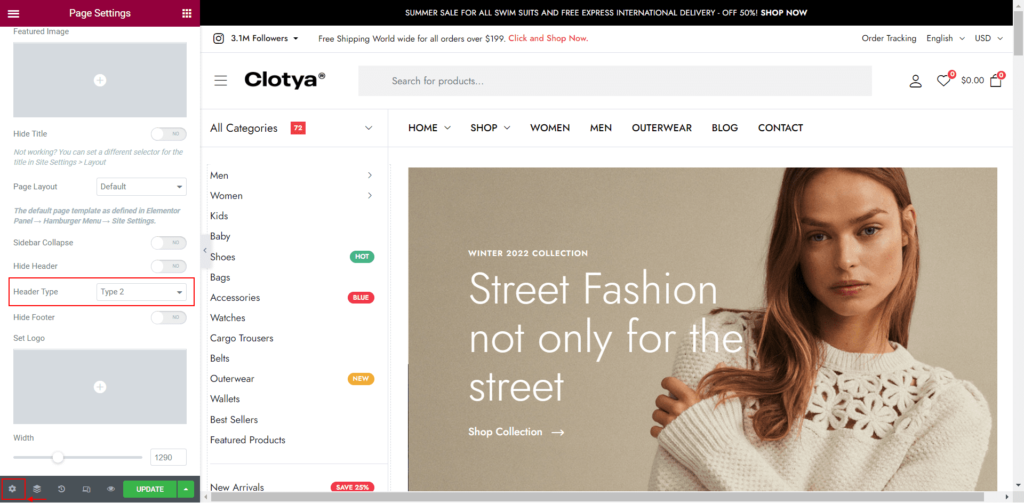Screen dimensions: 1024x503
Task: Go to MEN in main navigation
Action: click(x=601, y=128)
